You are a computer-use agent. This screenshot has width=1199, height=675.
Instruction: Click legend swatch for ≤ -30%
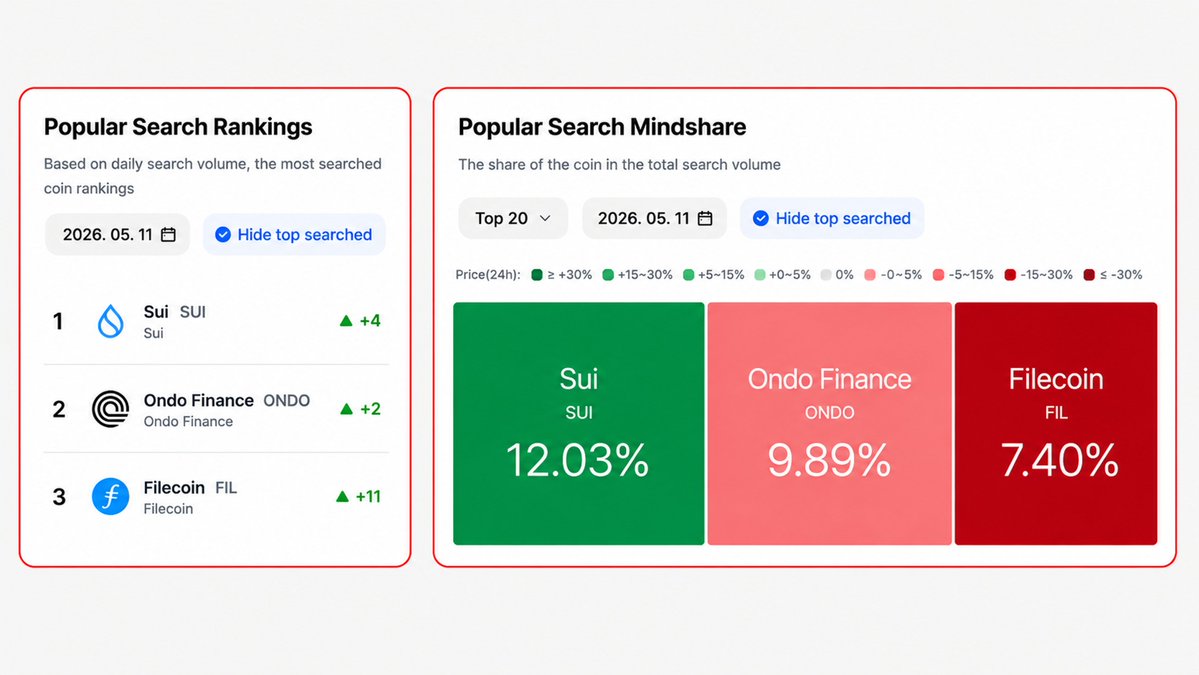(1089, 275)
